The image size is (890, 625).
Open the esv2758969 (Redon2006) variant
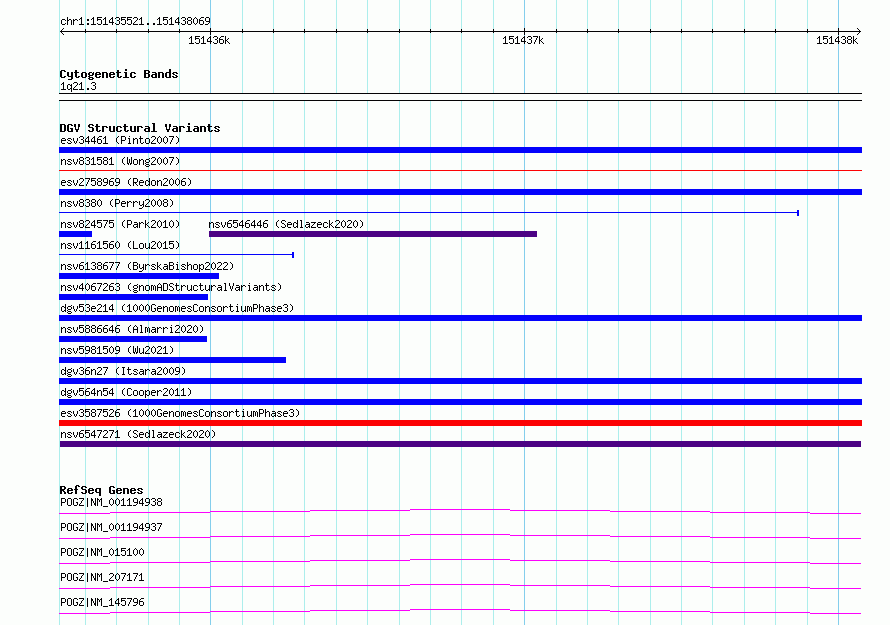click(126, 182)
